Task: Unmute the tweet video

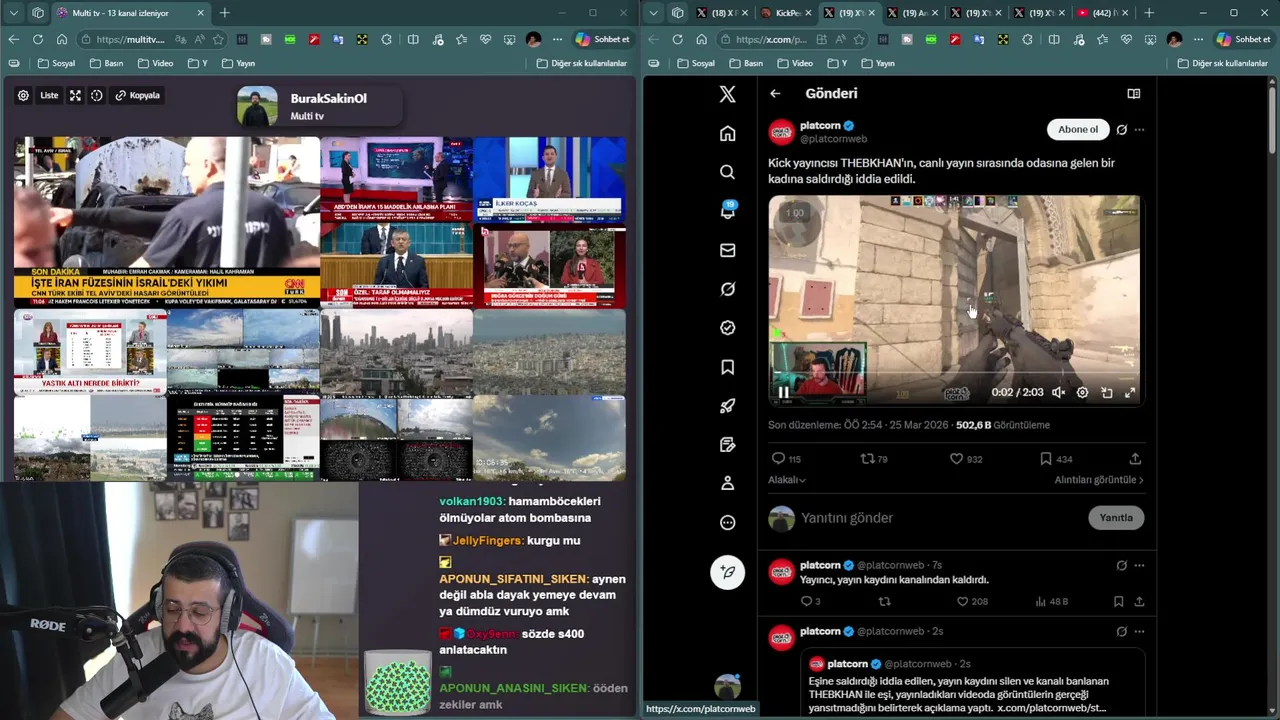Action: coord(1058,393)
